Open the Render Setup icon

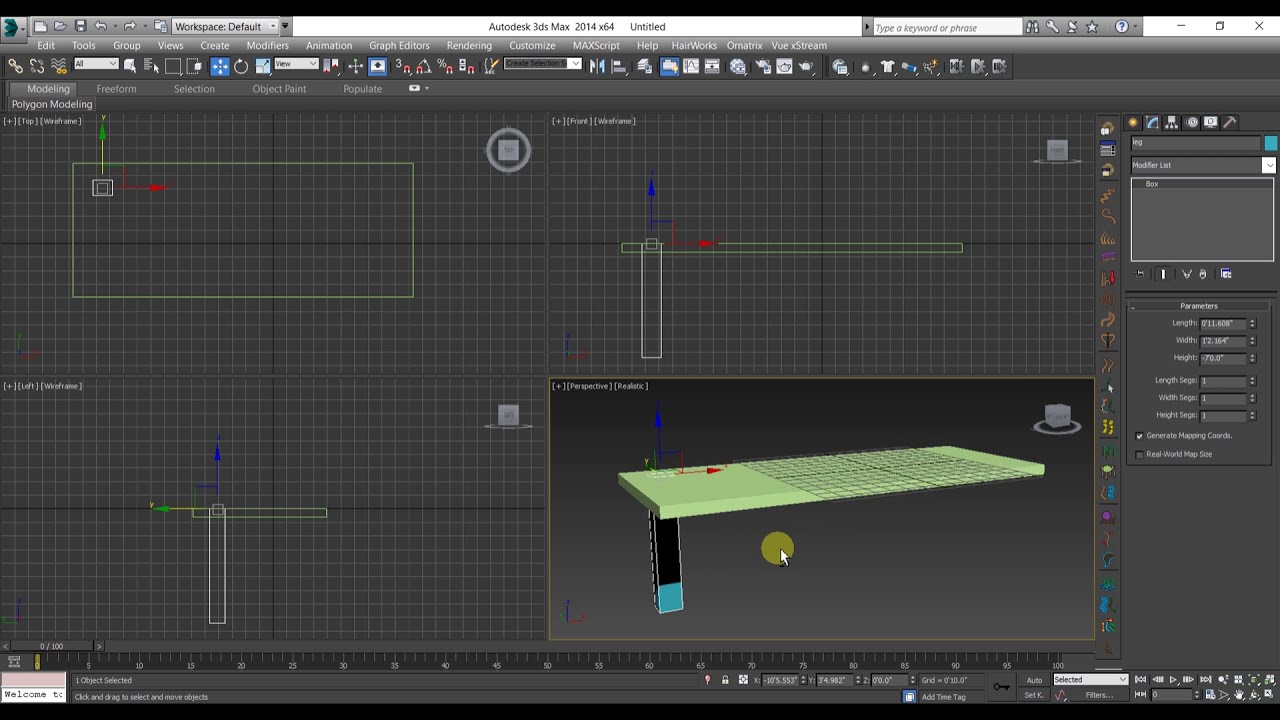coord(763,67)
